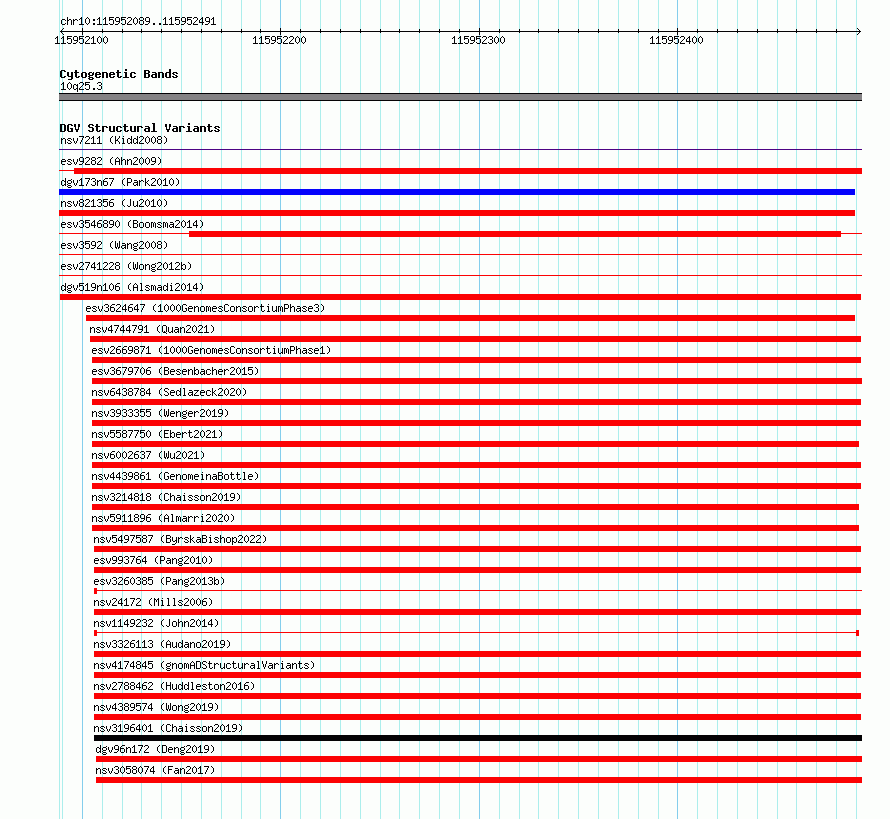Select the esv9282 (Ahn2009) red bar
The width and height of the screenshot is (890, 819).
(x=468, y=171)
